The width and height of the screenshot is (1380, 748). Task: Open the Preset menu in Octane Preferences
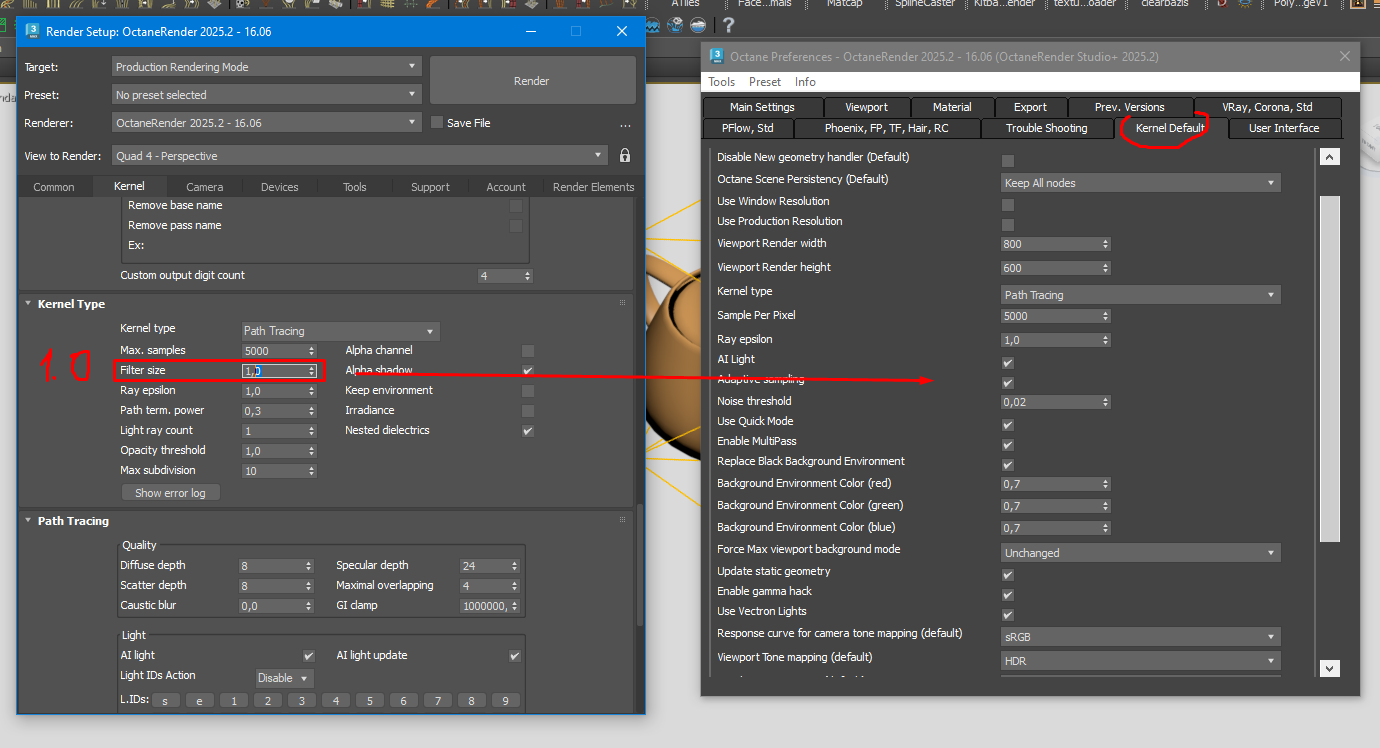[x=765, y=82]
